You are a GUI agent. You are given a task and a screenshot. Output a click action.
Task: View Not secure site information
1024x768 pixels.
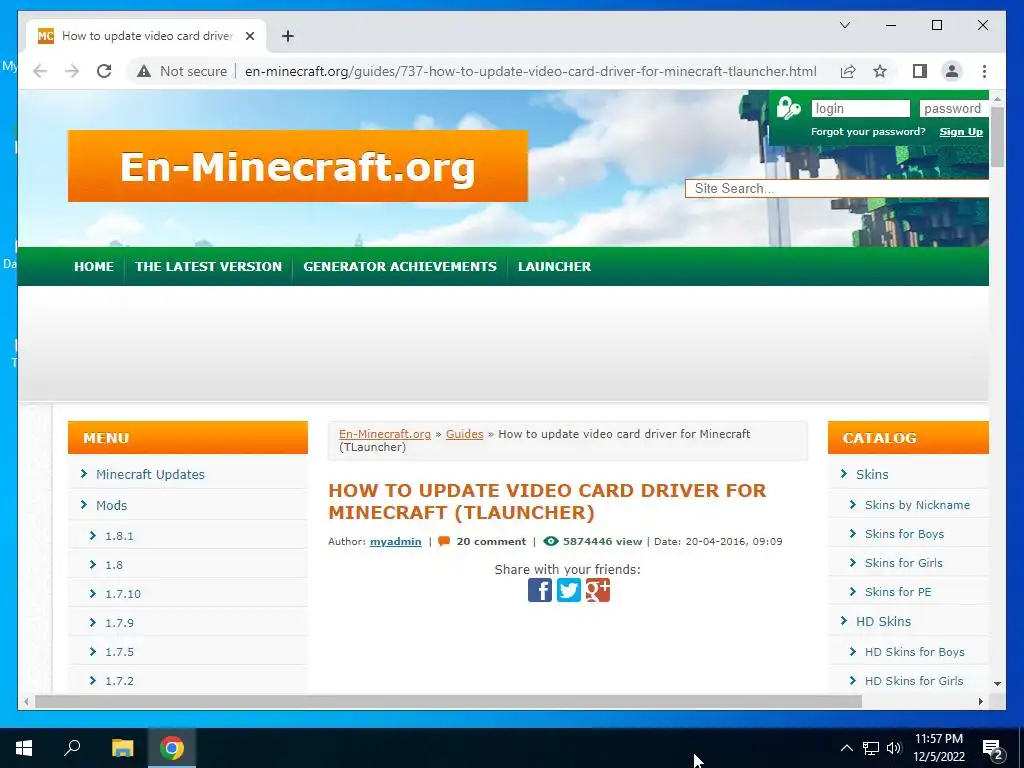(x=182, y=71)
